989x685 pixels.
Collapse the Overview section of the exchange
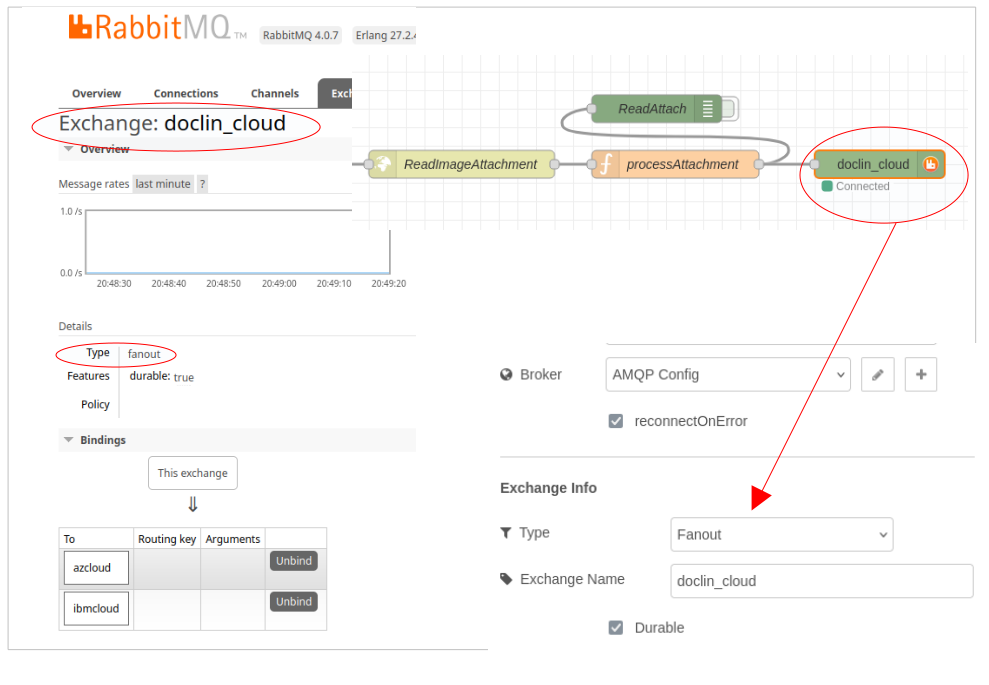[69, 149]
